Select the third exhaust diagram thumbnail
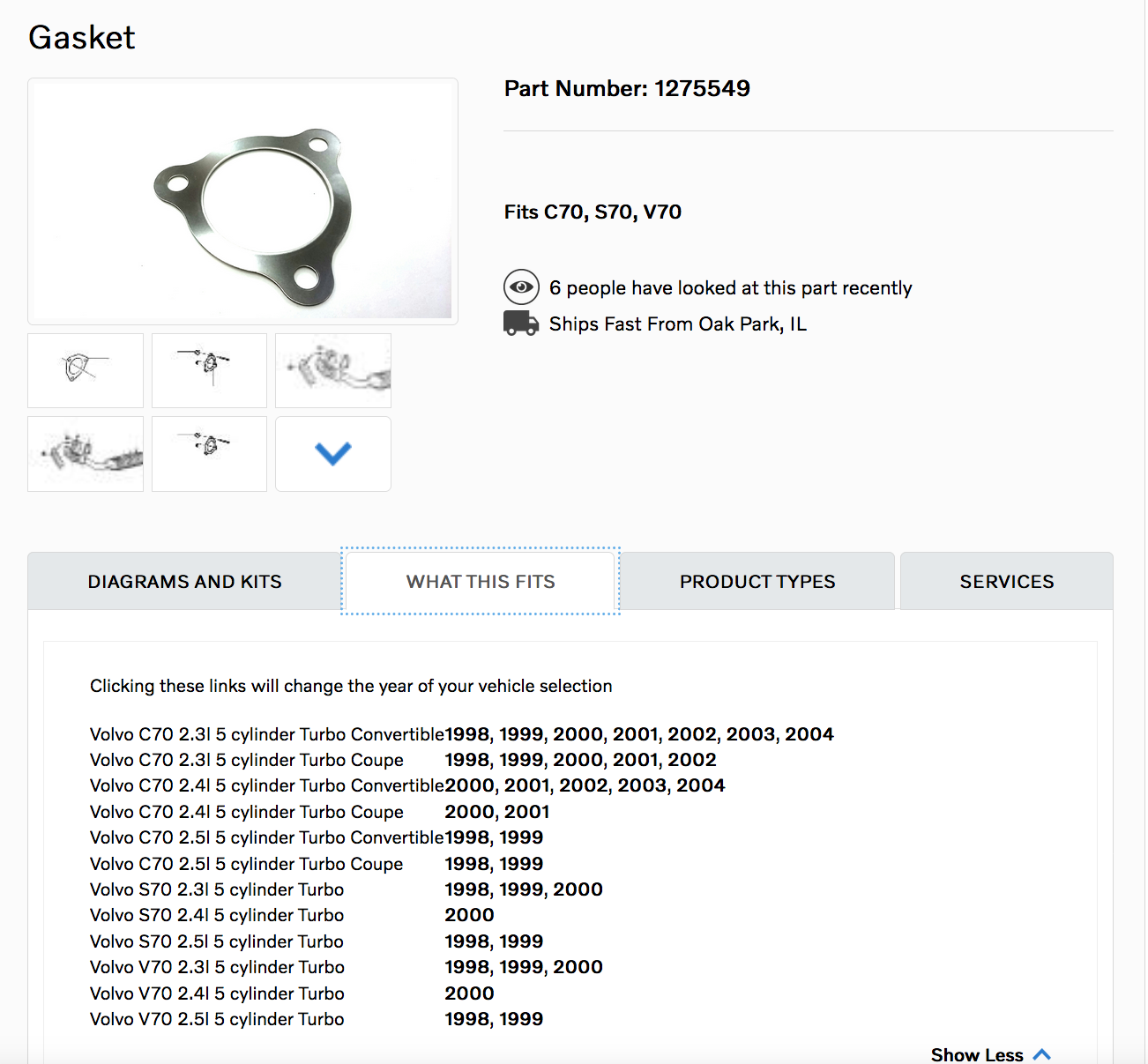Image resolution: width=1148 pixels, height=1064 pixels. [333, 370]
